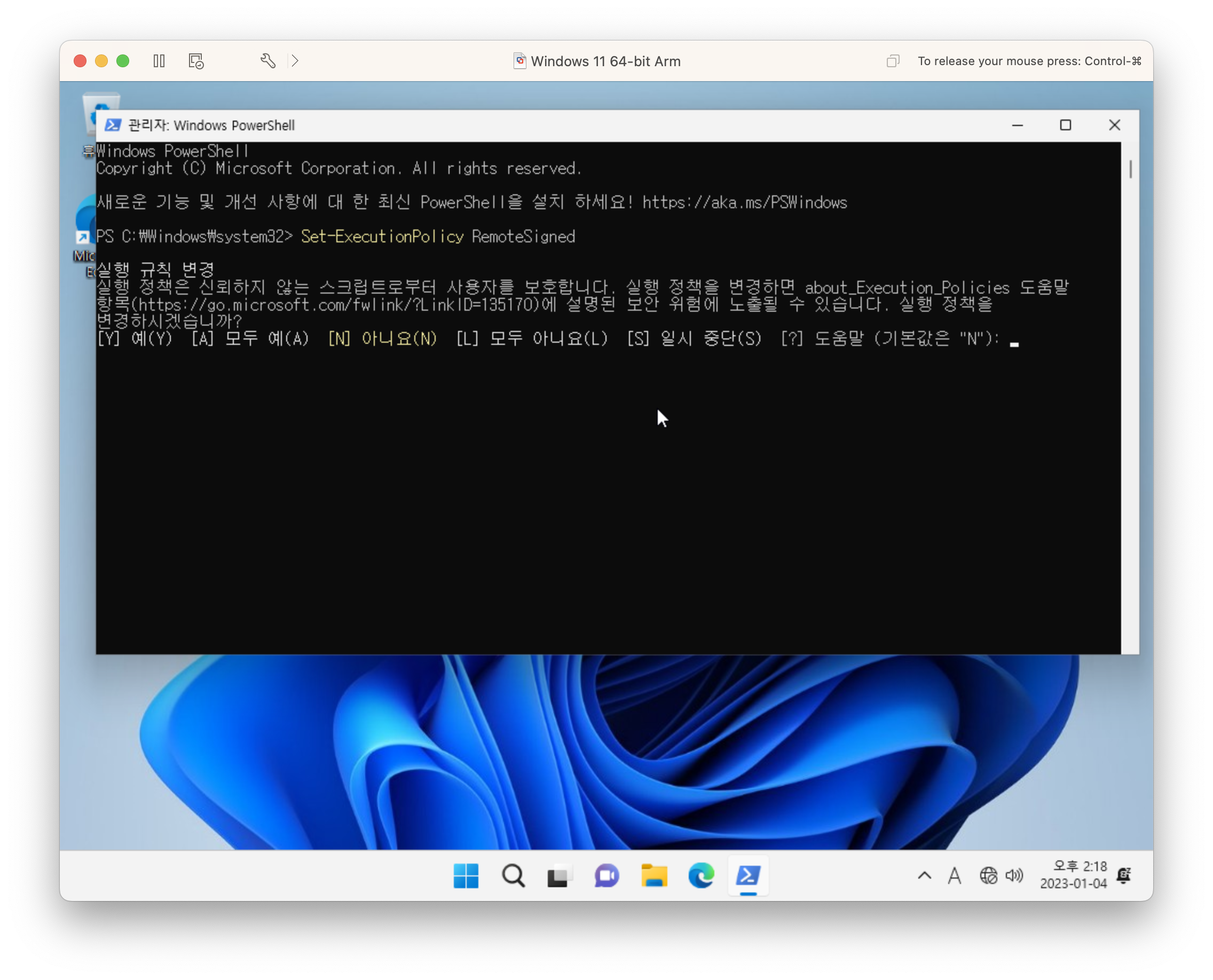The image size is (1213, 980).
Task: Expand toolbar arrow next to wrench
Action: point(295,61)
